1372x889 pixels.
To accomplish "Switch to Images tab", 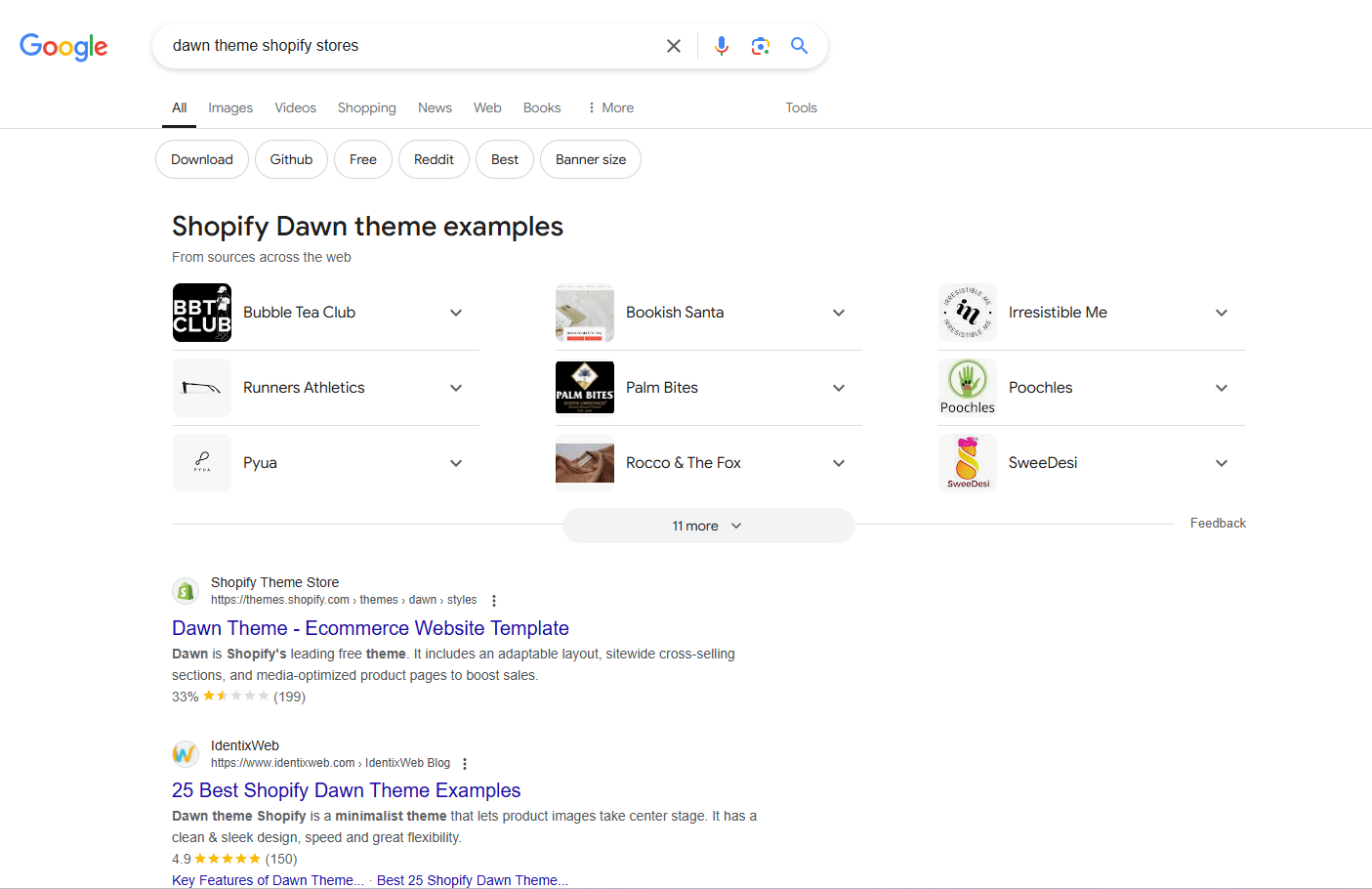I will [230, 107].
